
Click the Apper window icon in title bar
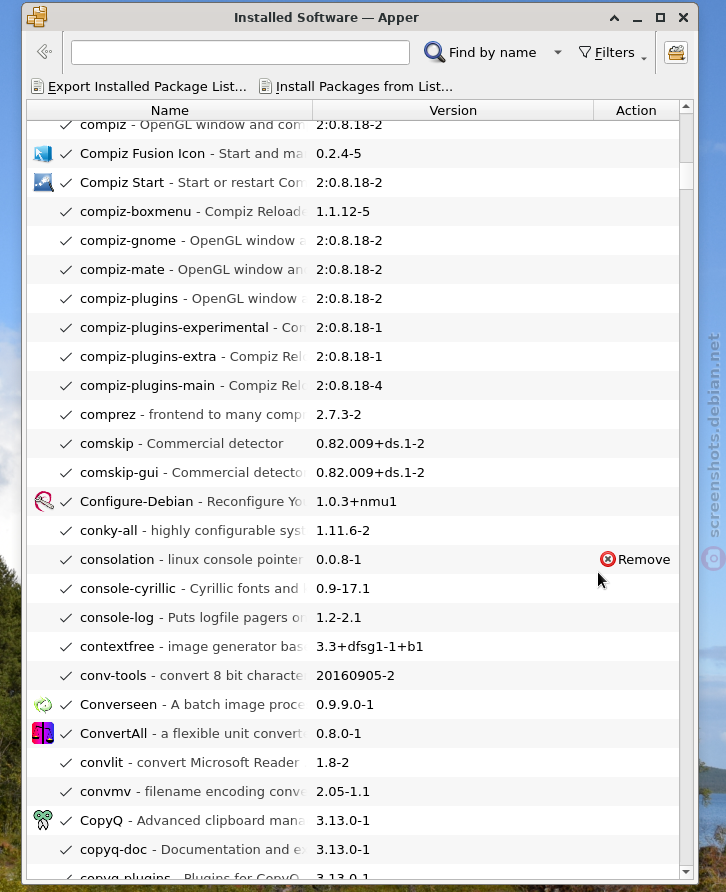[x=37, y=16]
